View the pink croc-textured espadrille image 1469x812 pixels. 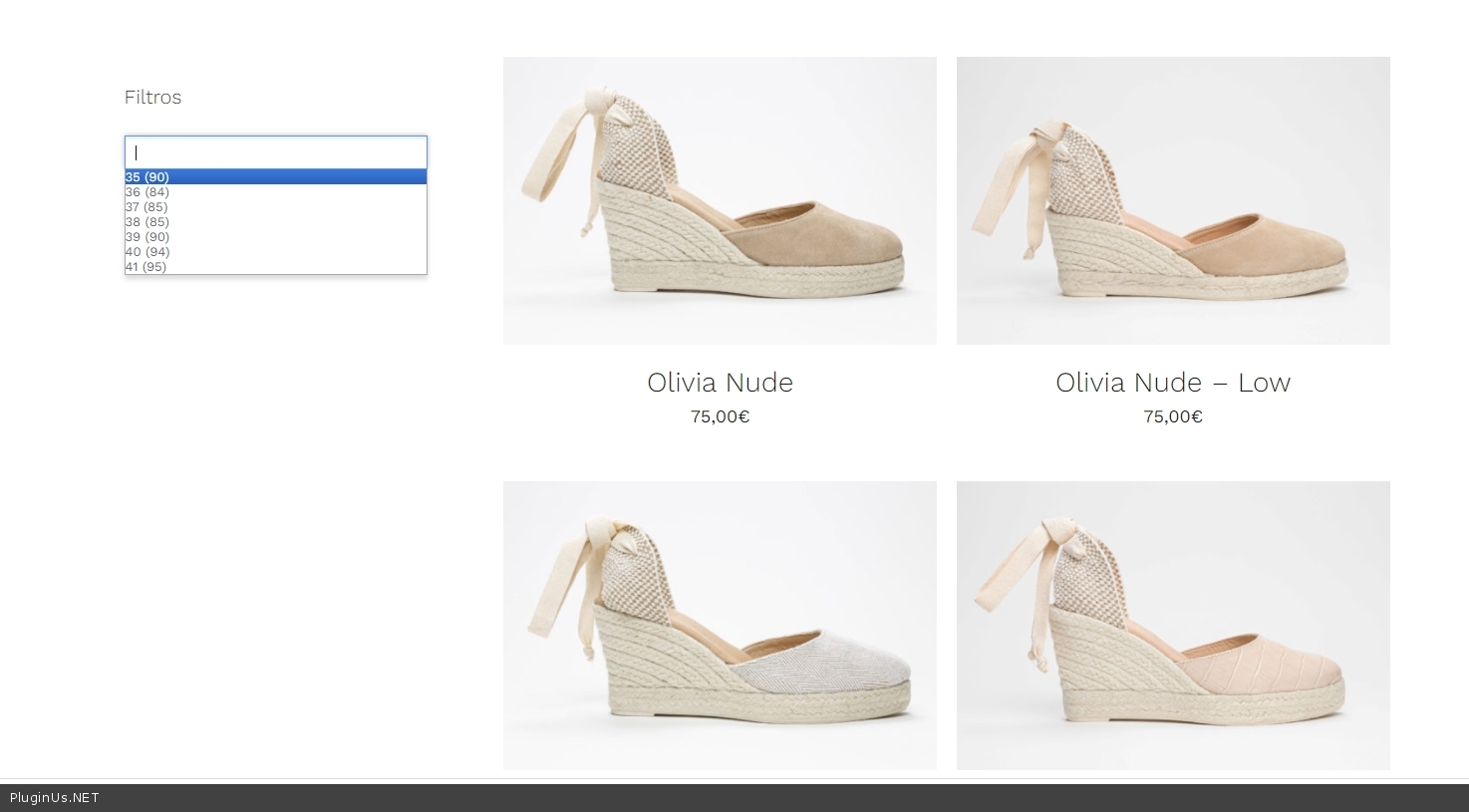(1173, 625)
